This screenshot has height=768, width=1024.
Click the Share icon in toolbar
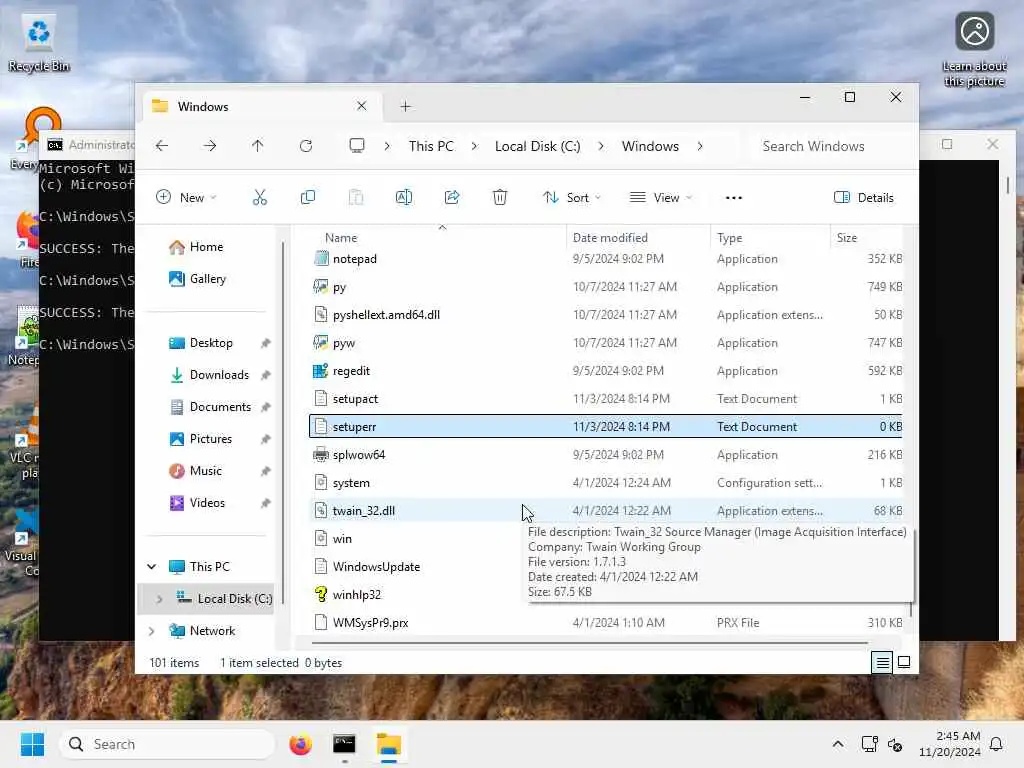(452, 197)
